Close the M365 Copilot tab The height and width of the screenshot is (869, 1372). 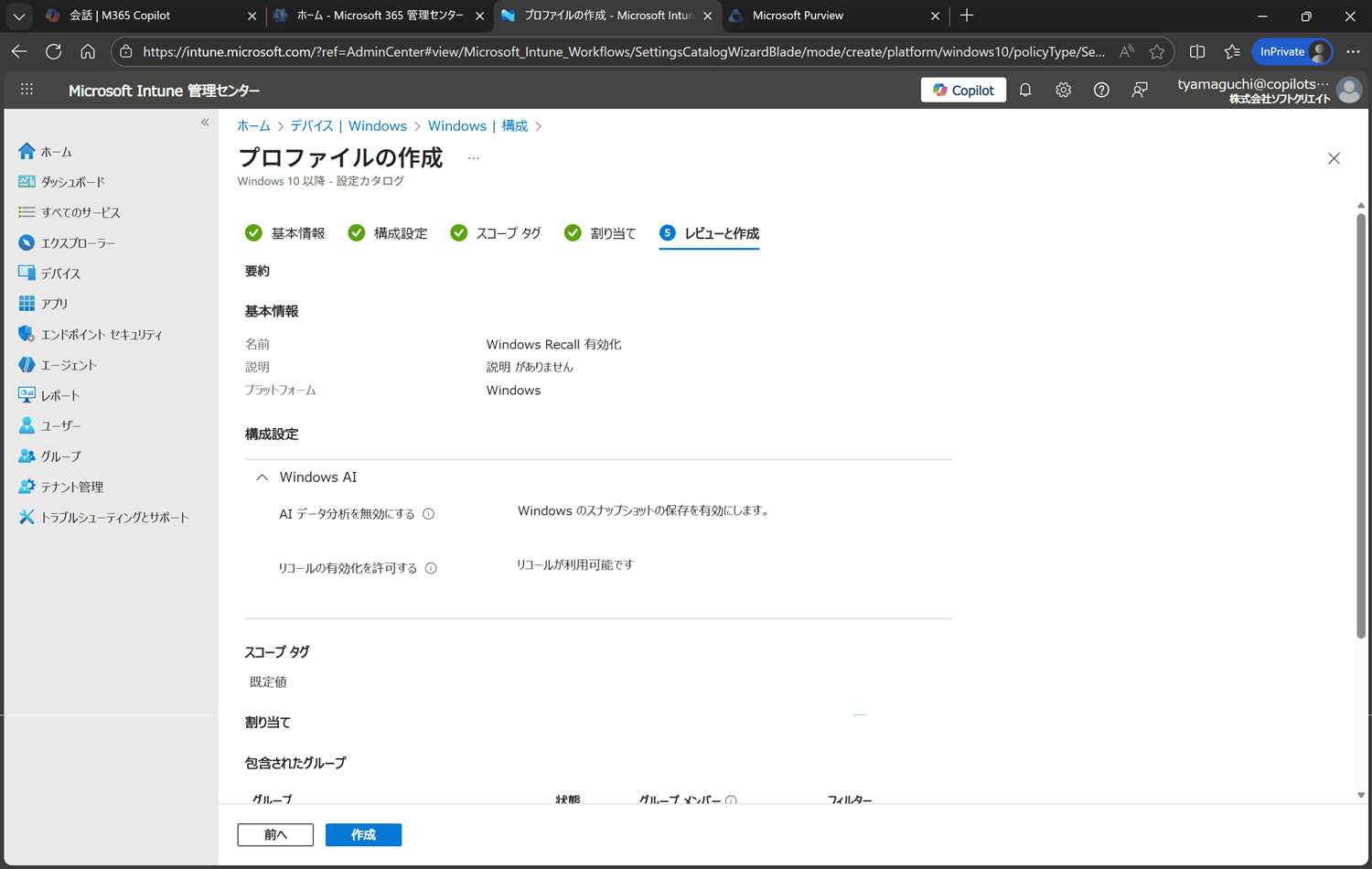point(252,16)
